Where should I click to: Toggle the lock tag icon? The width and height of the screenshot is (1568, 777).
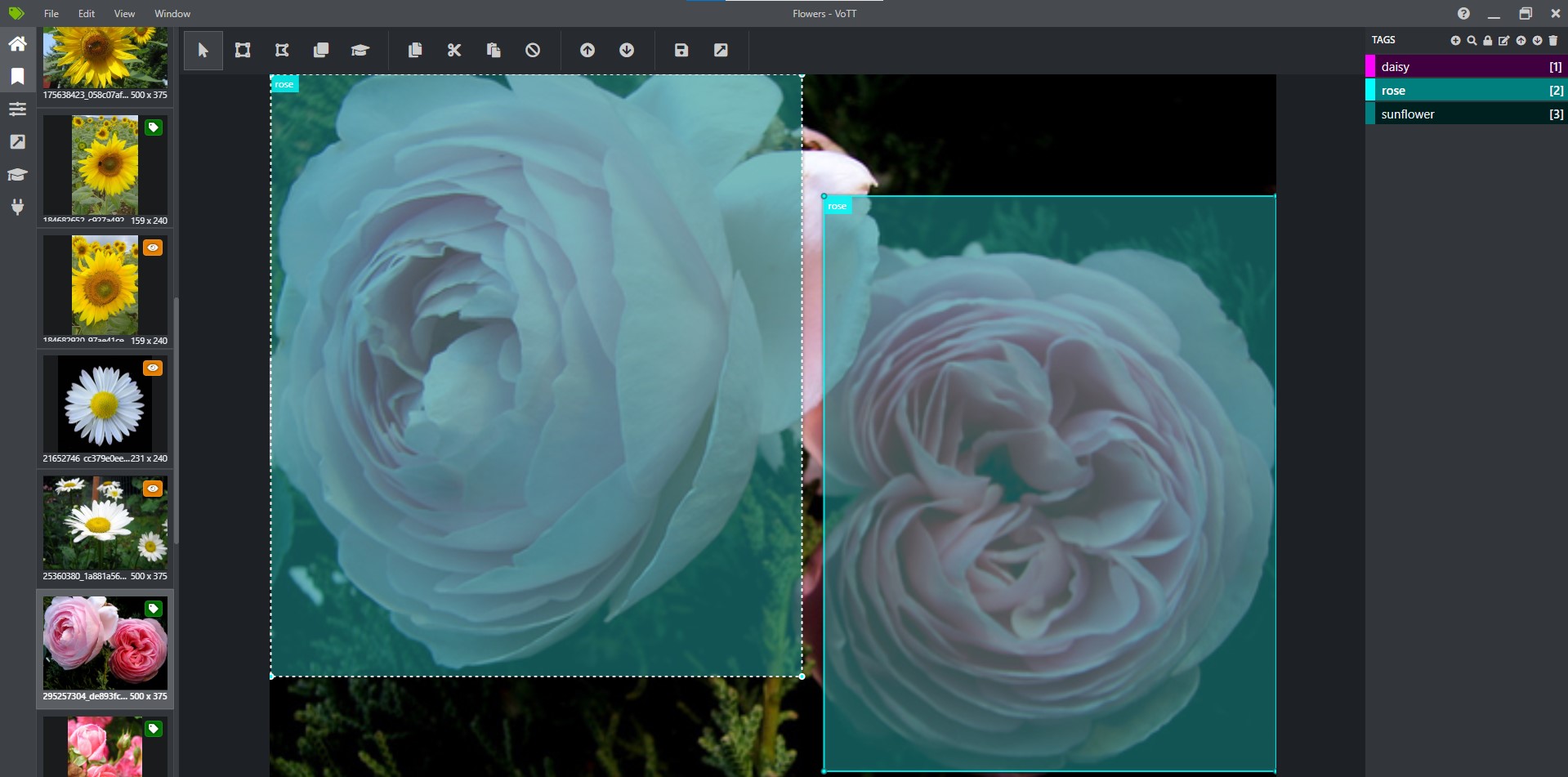(x=1488, y=40)
